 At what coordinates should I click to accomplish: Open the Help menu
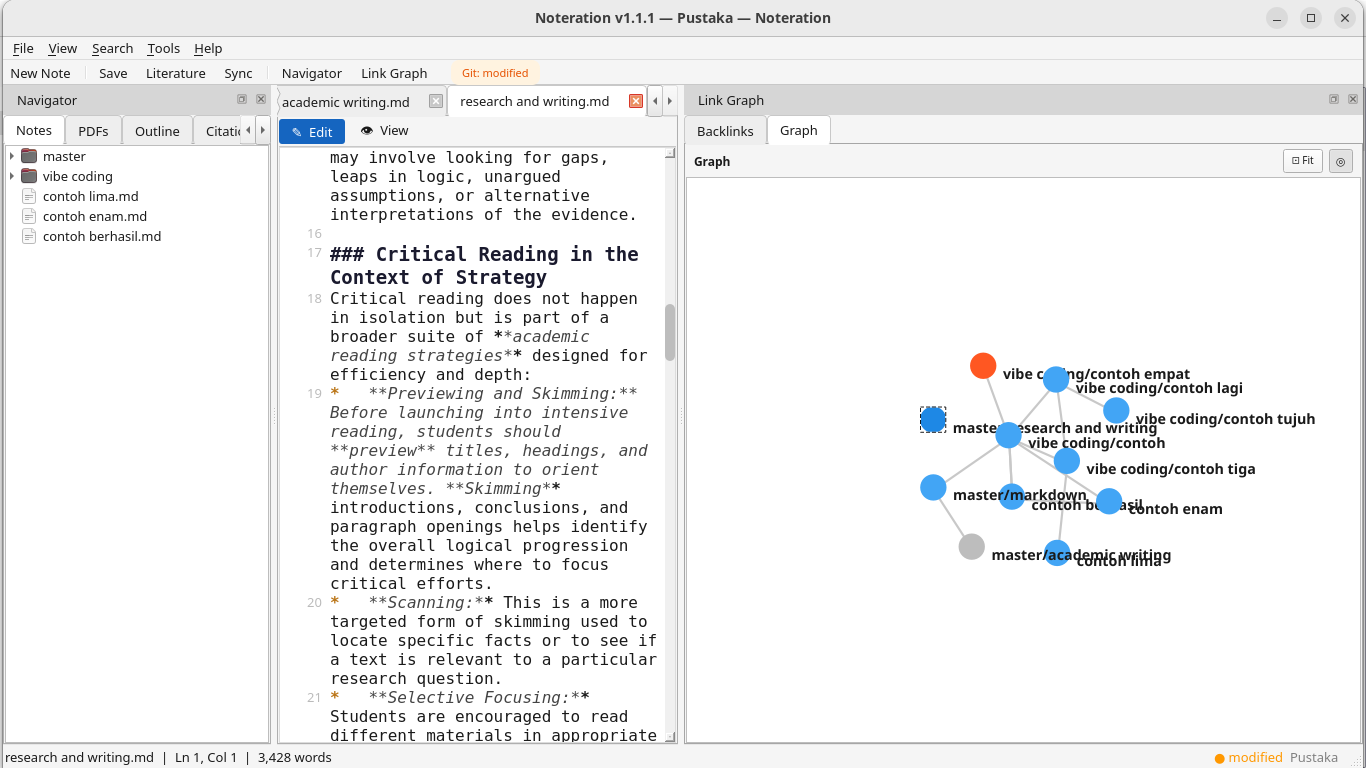(208, 48)
